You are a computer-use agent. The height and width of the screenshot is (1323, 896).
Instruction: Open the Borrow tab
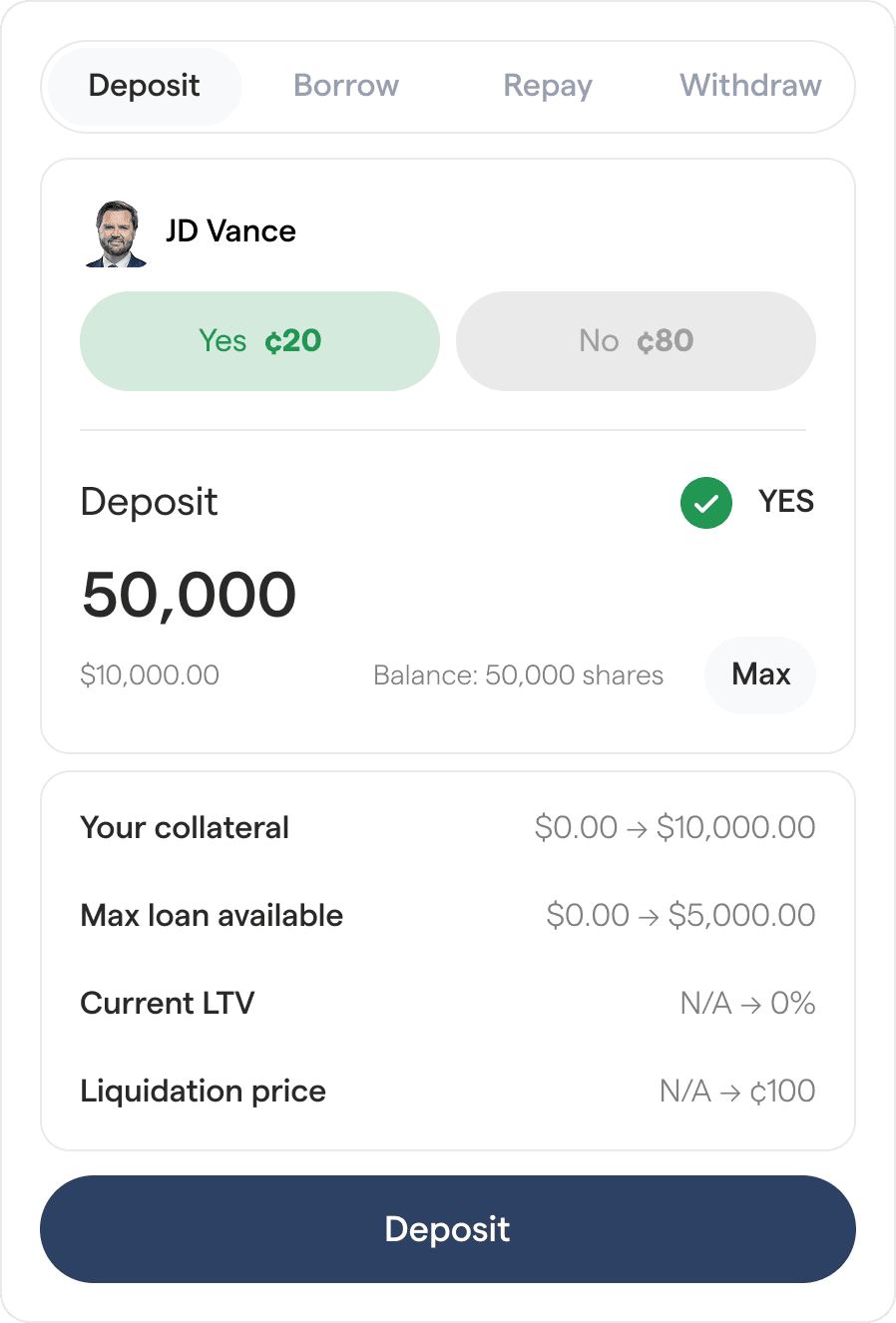(x=346, y=86)
